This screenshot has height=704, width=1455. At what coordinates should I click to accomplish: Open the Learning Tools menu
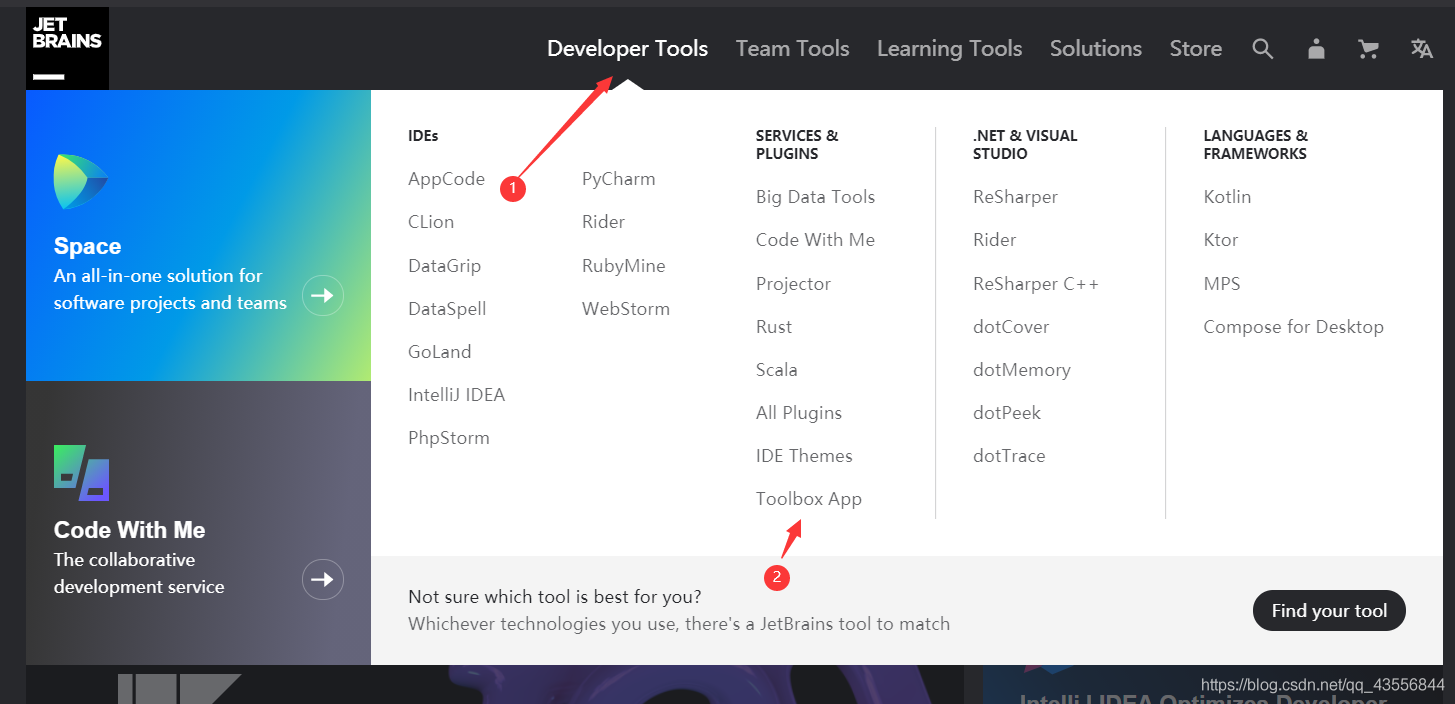(x=949, y=48)
